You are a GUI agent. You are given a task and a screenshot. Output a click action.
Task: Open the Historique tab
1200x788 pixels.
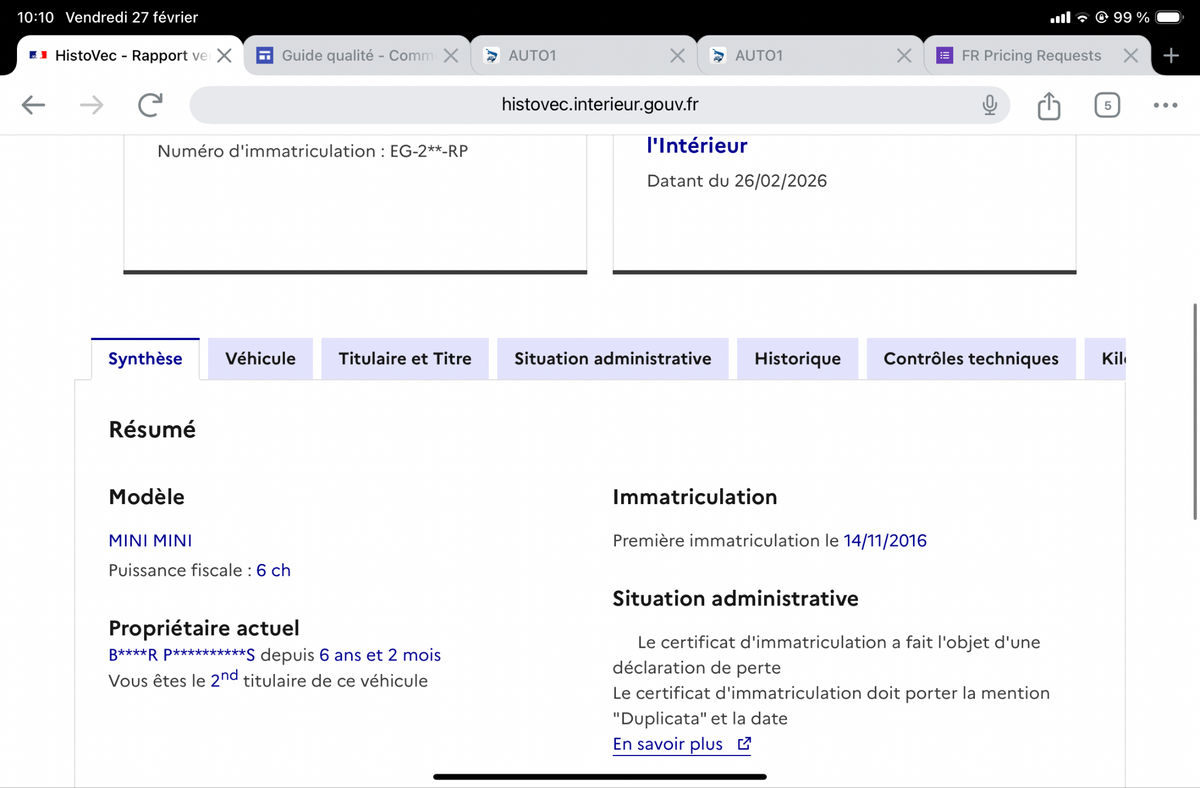[x=797, y=359]
